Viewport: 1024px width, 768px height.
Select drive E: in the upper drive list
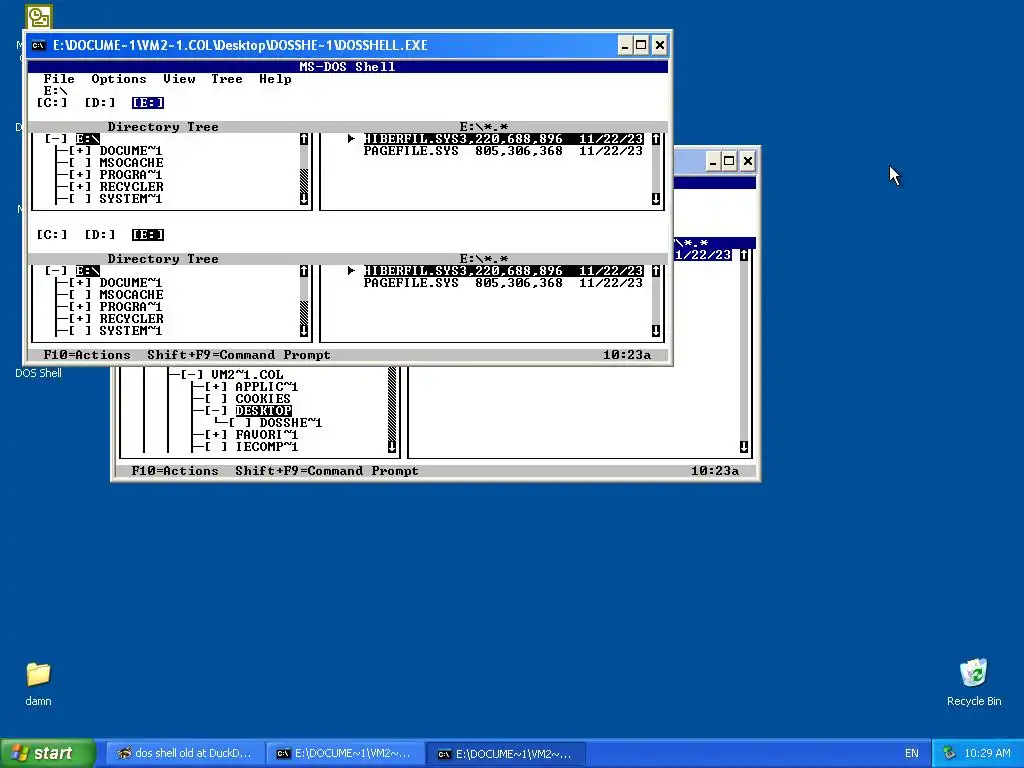148,103
